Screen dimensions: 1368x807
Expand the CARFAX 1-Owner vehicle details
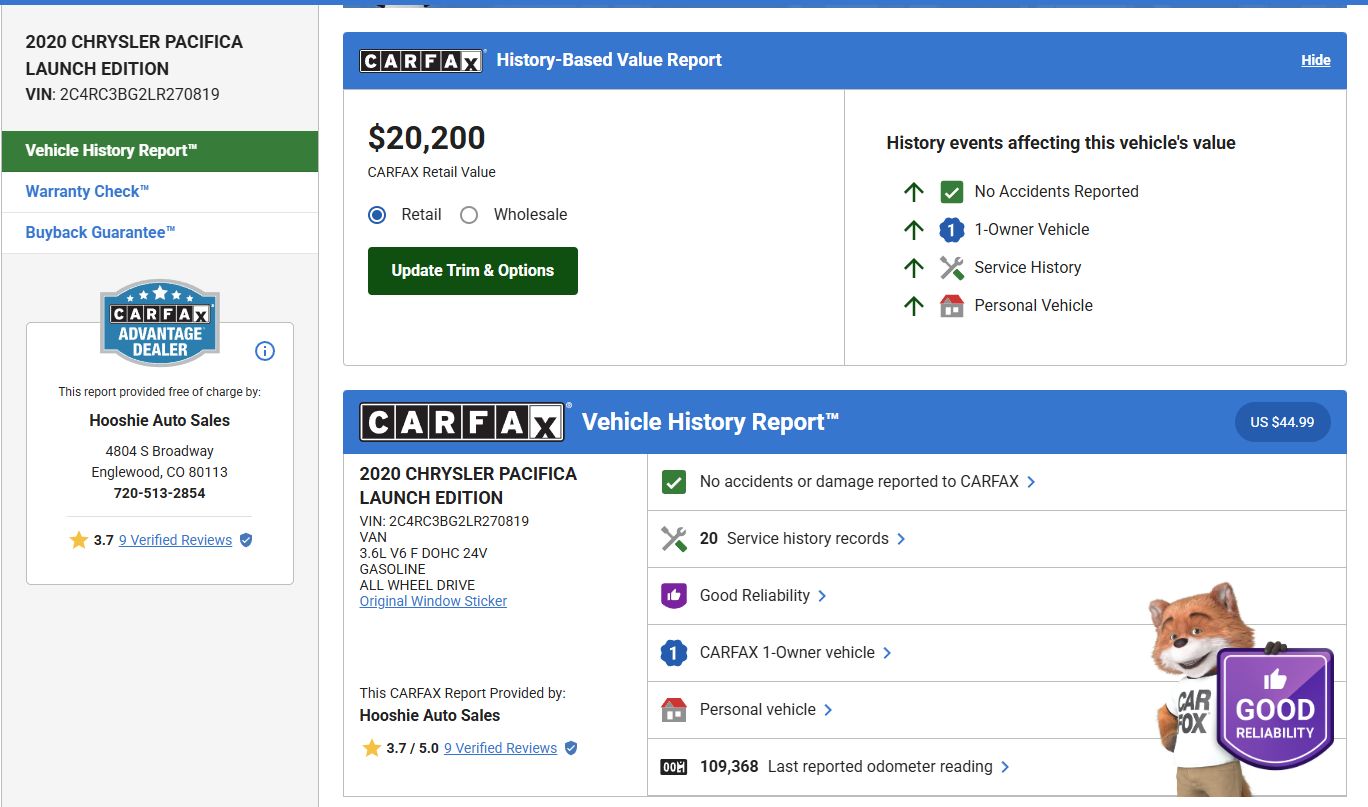coord(887,653)
